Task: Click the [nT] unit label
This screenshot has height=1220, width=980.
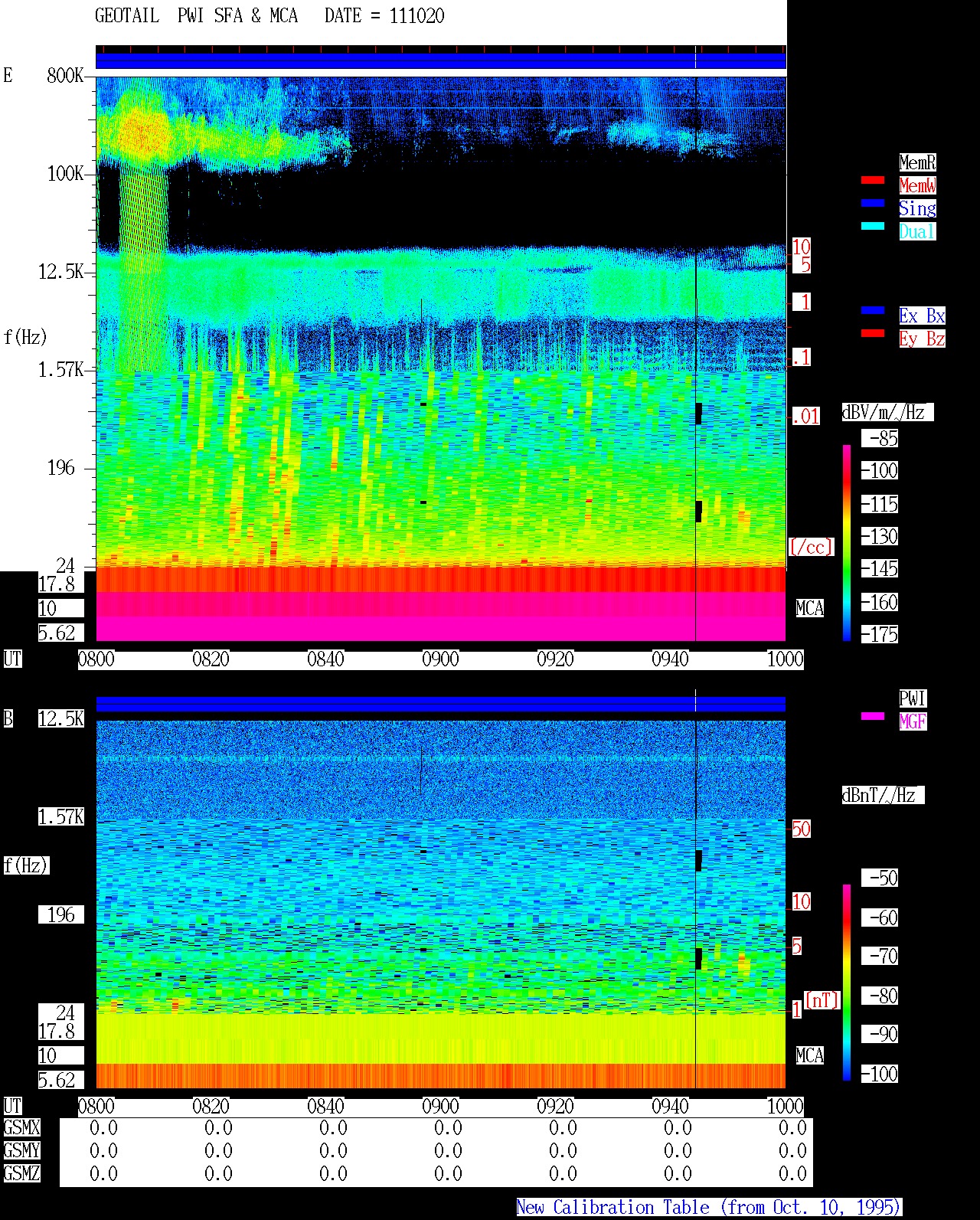Action: [x=822, y=1000]
